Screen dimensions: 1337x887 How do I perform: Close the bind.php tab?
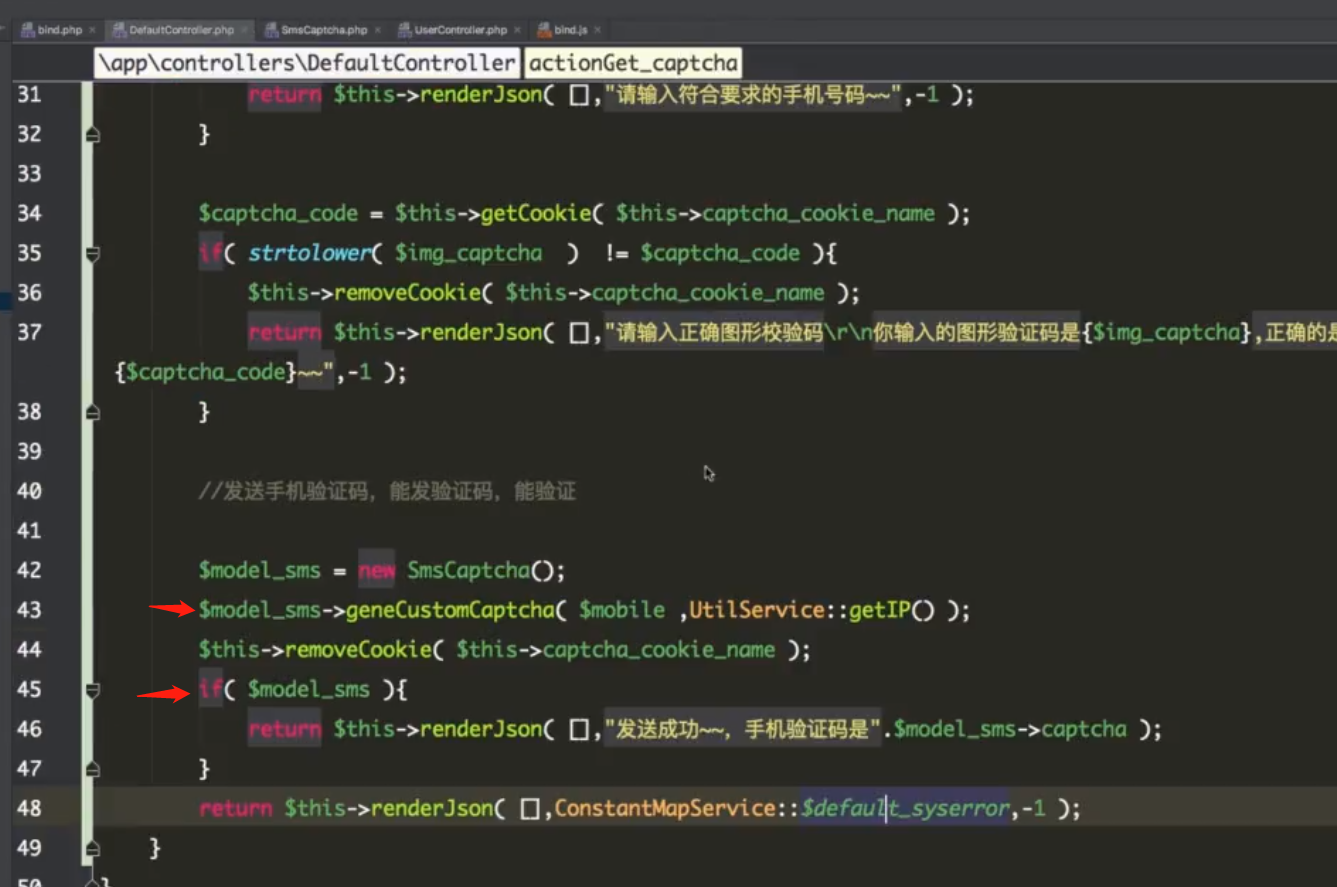point(92,31)
